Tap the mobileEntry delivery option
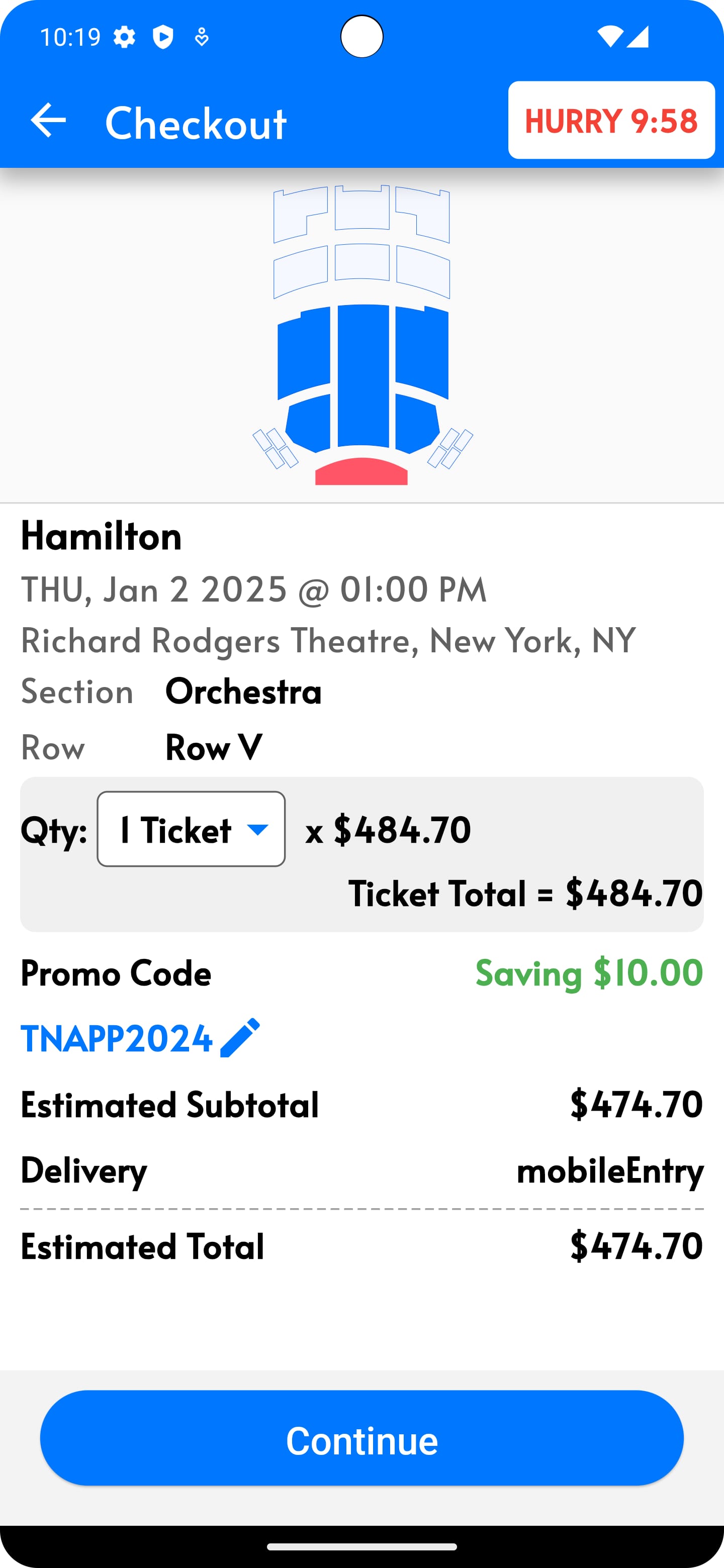Viewport: 724px width, 1568px height. [x=609, y=1169]
